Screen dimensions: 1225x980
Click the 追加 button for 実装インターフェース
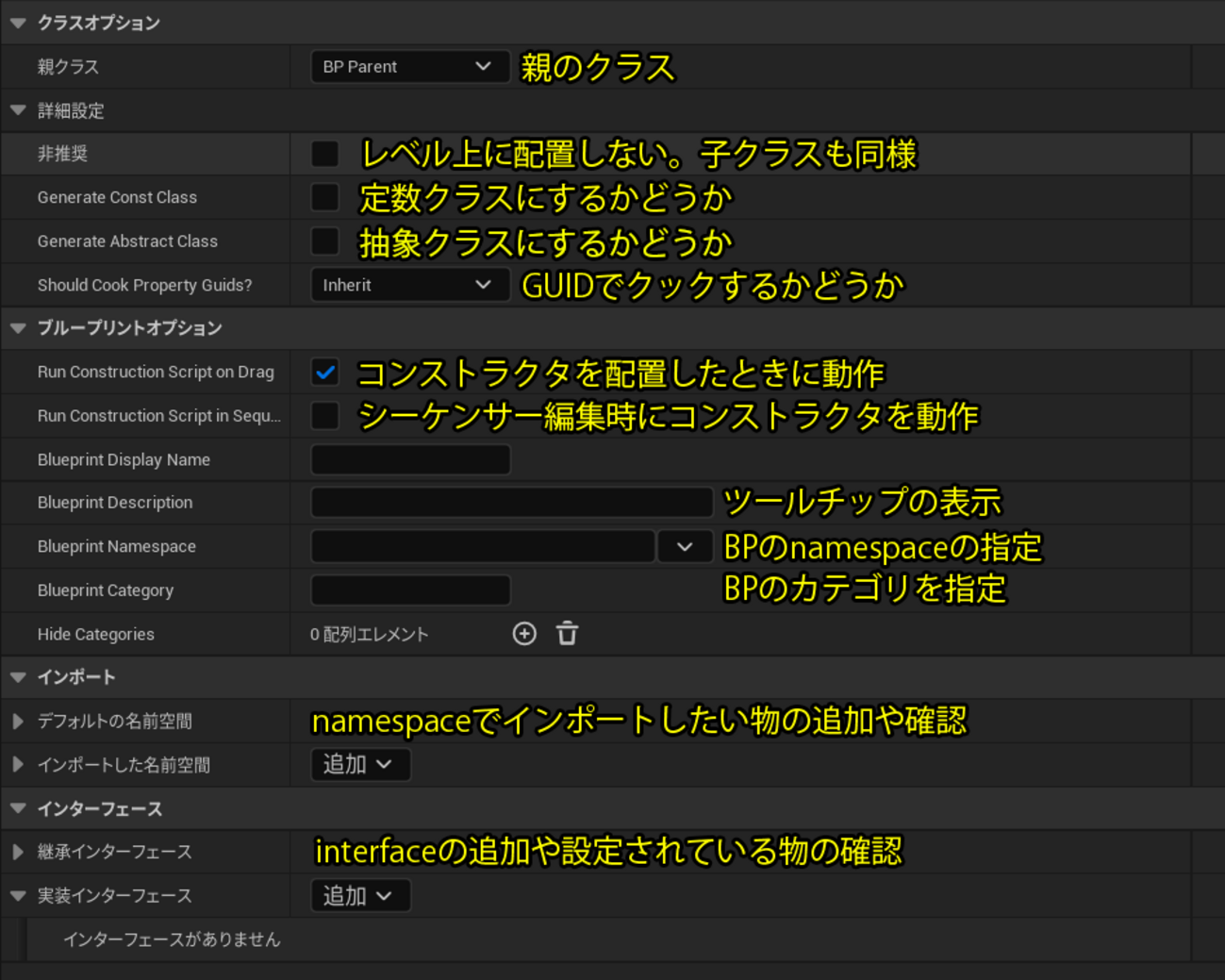359,896
